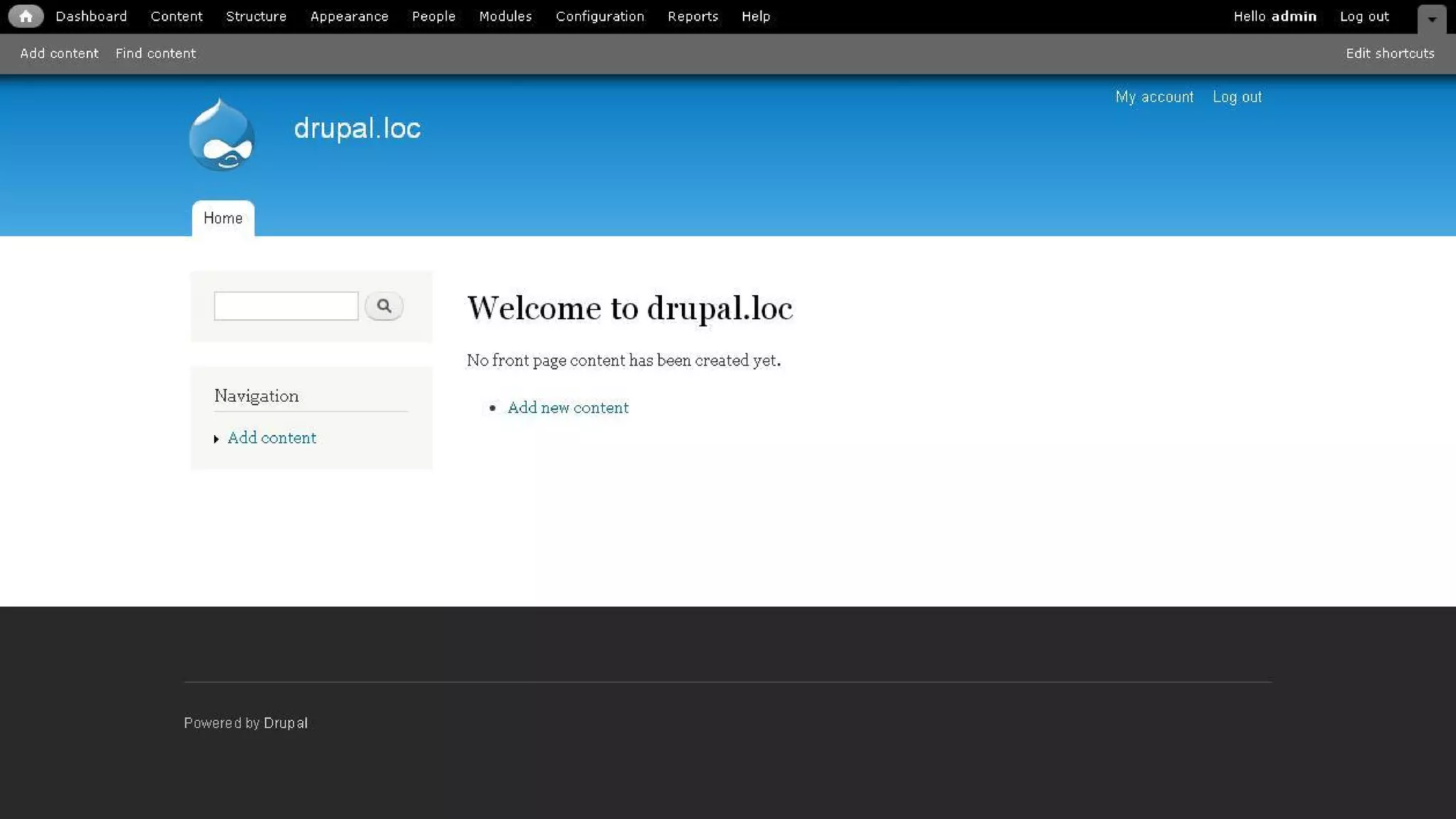Viewport: 1456px width, 819px height.
Task: Click Edit shortcuts link
Action: [x=1389, y=53]
